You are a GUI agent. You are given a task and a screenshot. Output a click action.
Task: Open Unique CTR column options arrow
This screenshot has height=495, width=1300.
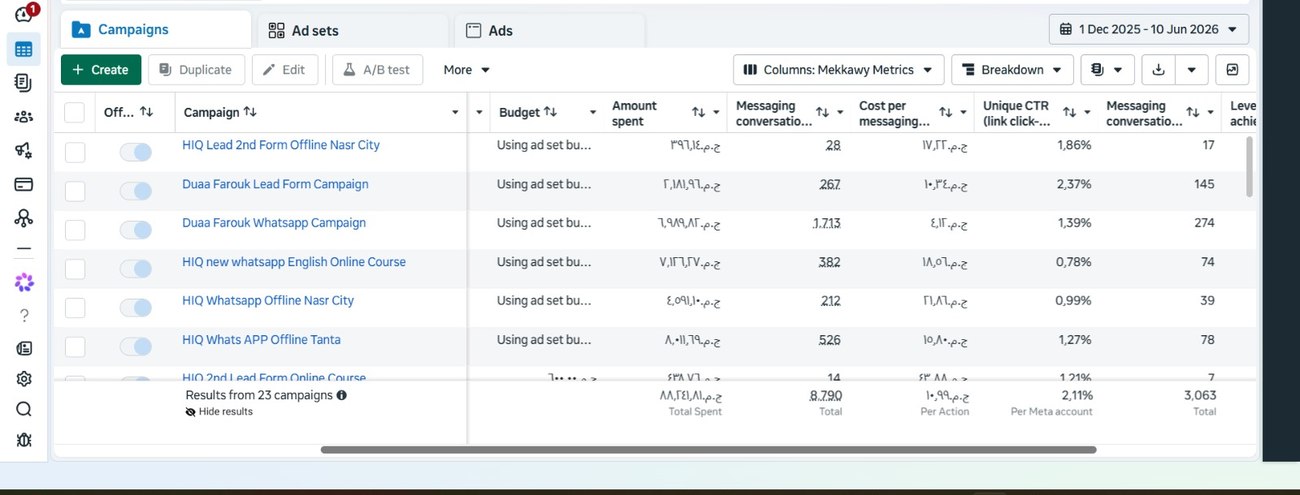(1087, 113)
